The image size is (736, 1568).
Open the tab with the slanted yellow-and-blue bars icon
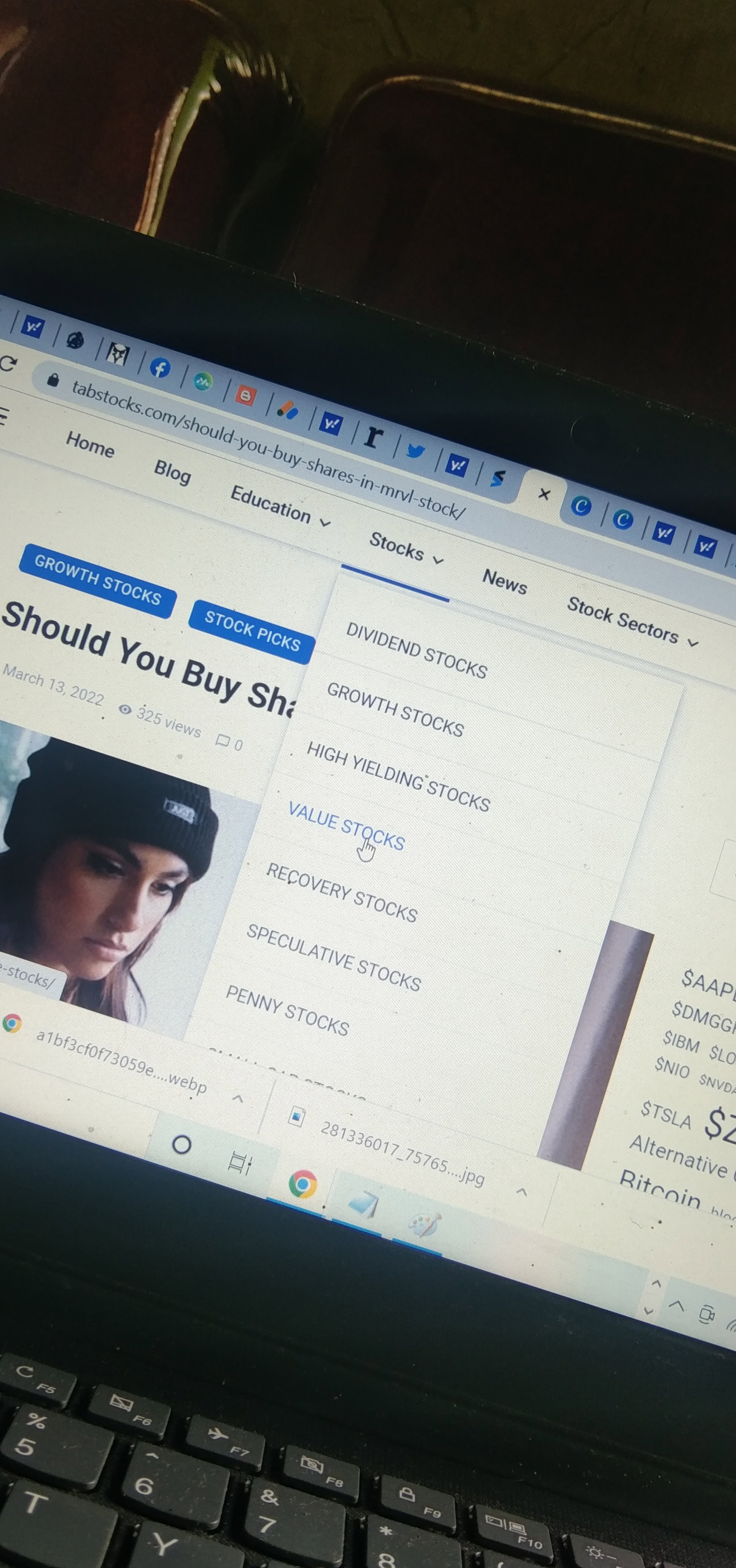[287, 410]
